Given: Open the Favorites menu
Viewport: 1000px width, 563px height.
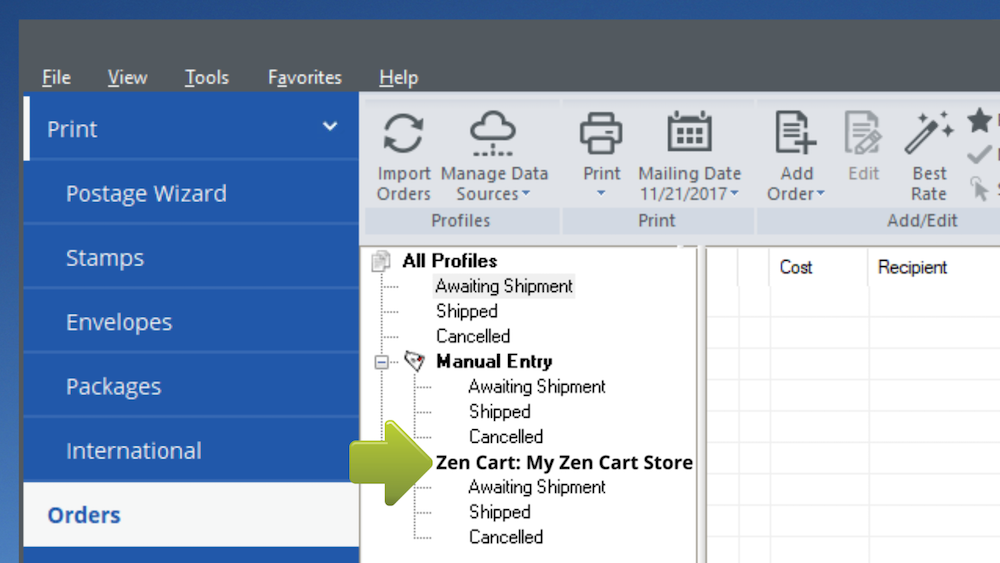Looking at the screenshot, I should pos(305,77).
